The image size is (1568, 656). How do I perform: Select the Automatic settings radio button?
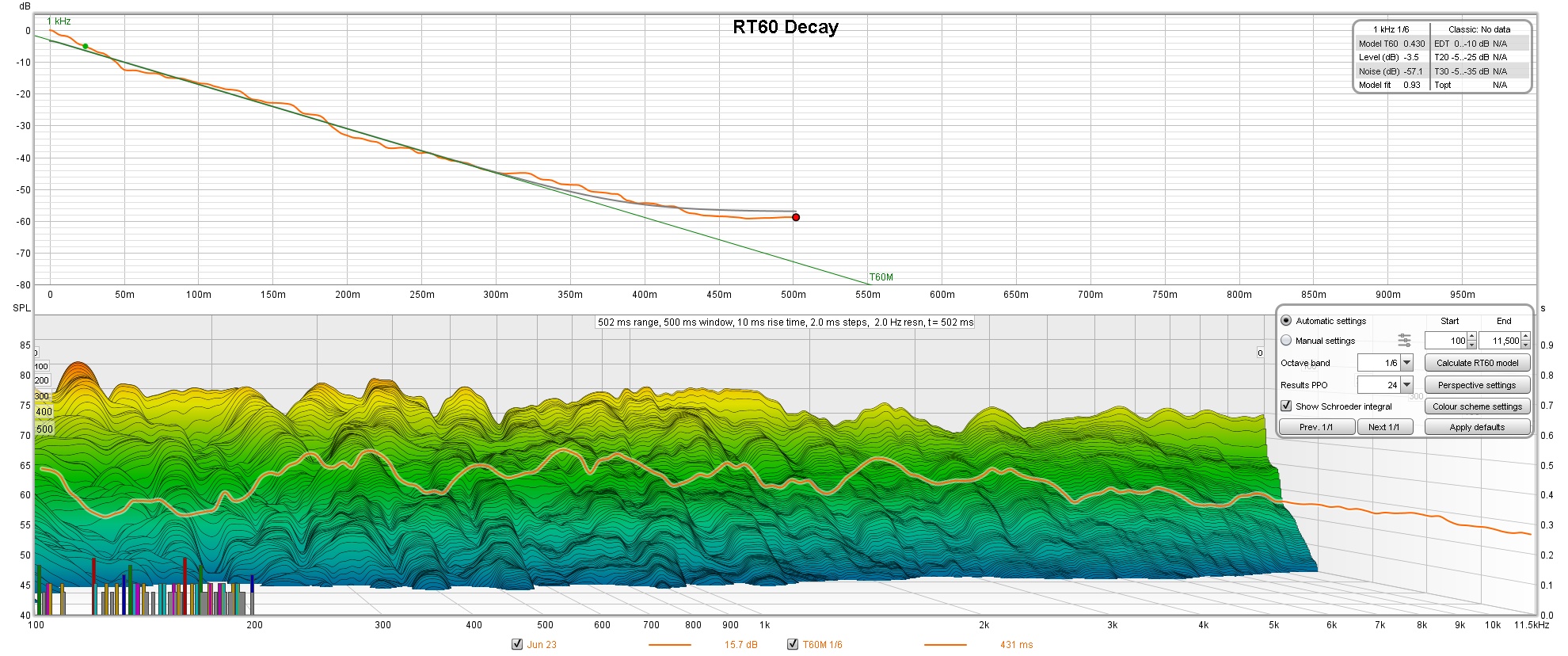tap(1286, 321)
